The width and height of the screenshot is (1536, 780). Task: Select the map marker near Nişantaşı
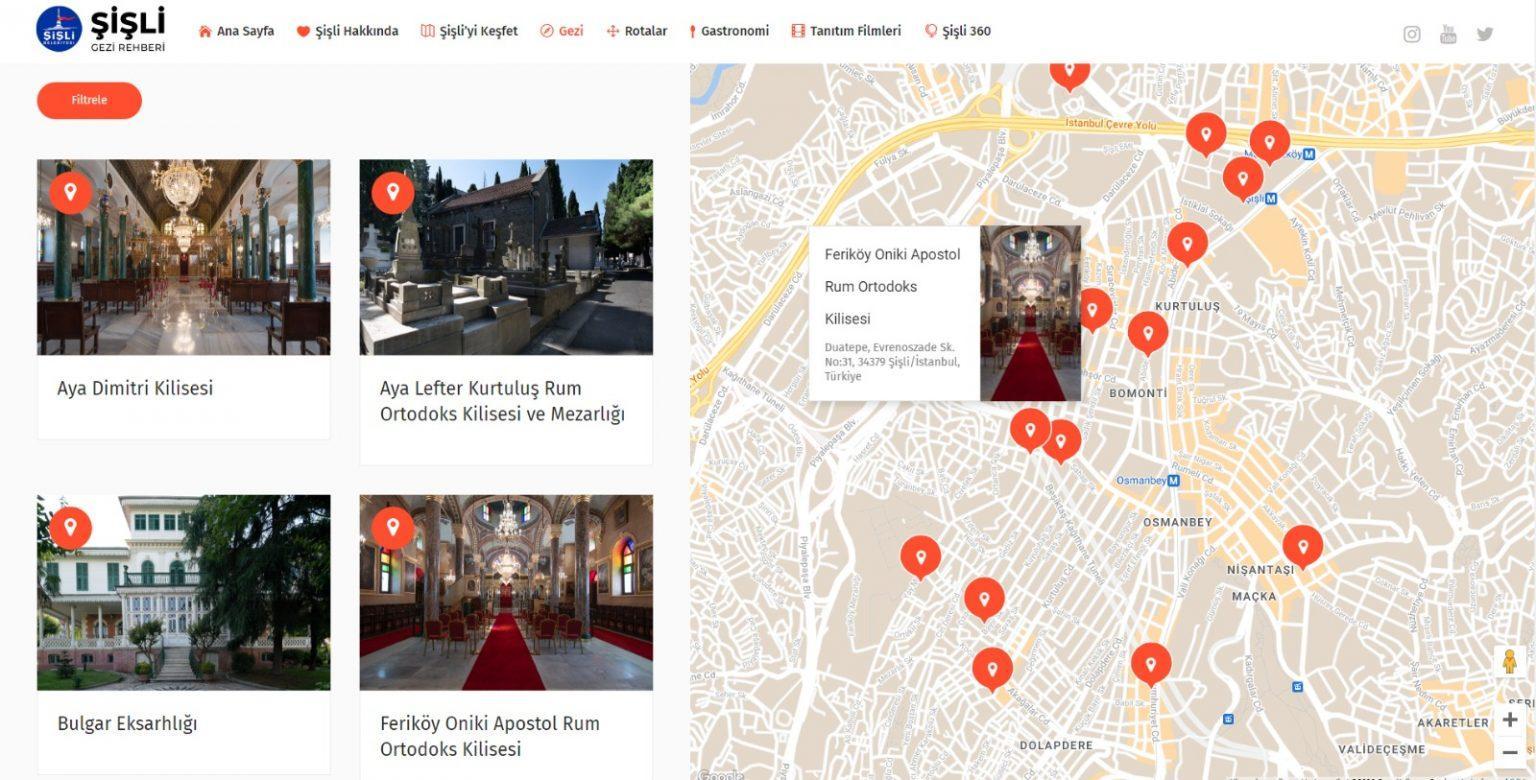coord(1302,546)
